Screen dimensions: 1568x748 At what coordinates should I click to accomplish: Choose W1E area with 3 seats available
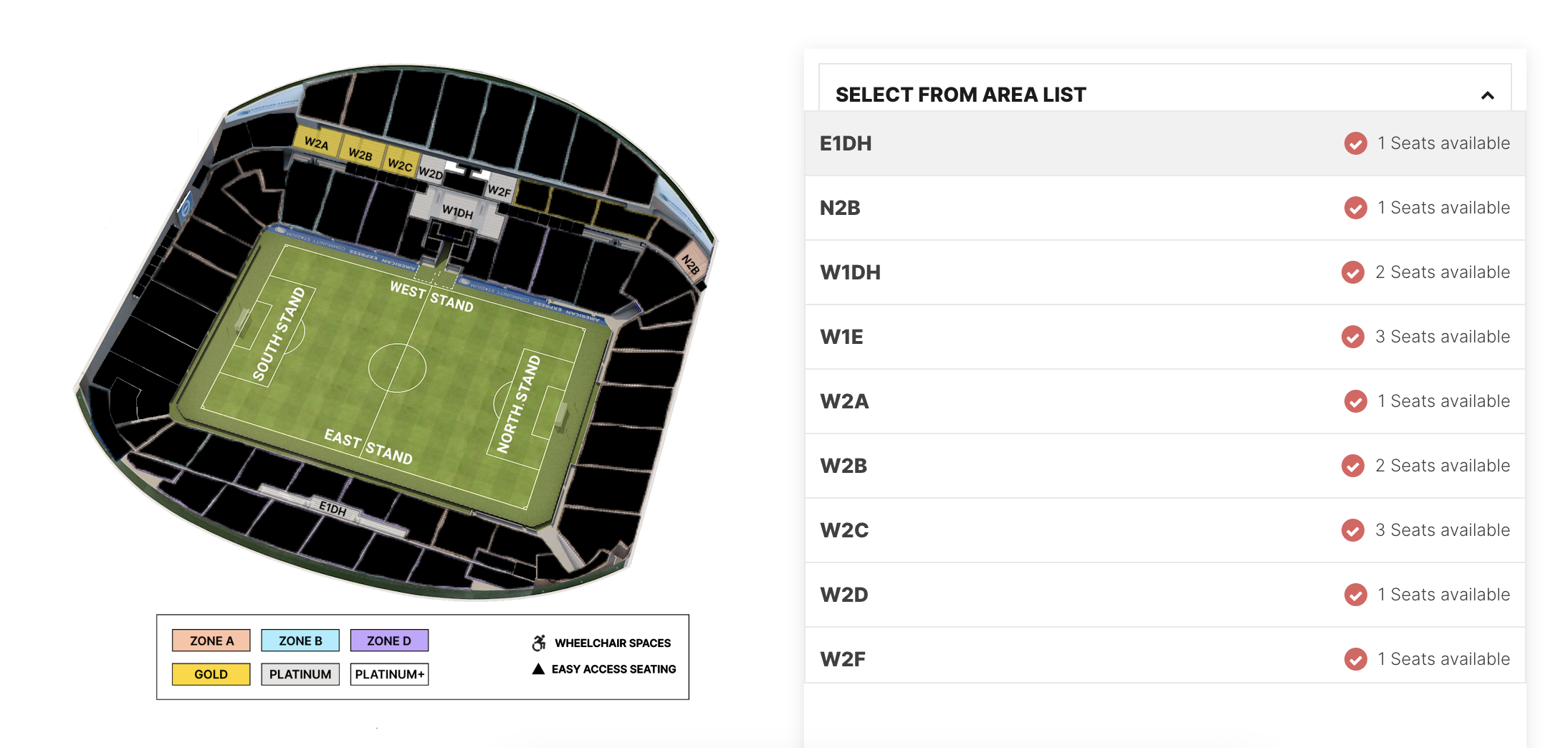coord(1165,337)
